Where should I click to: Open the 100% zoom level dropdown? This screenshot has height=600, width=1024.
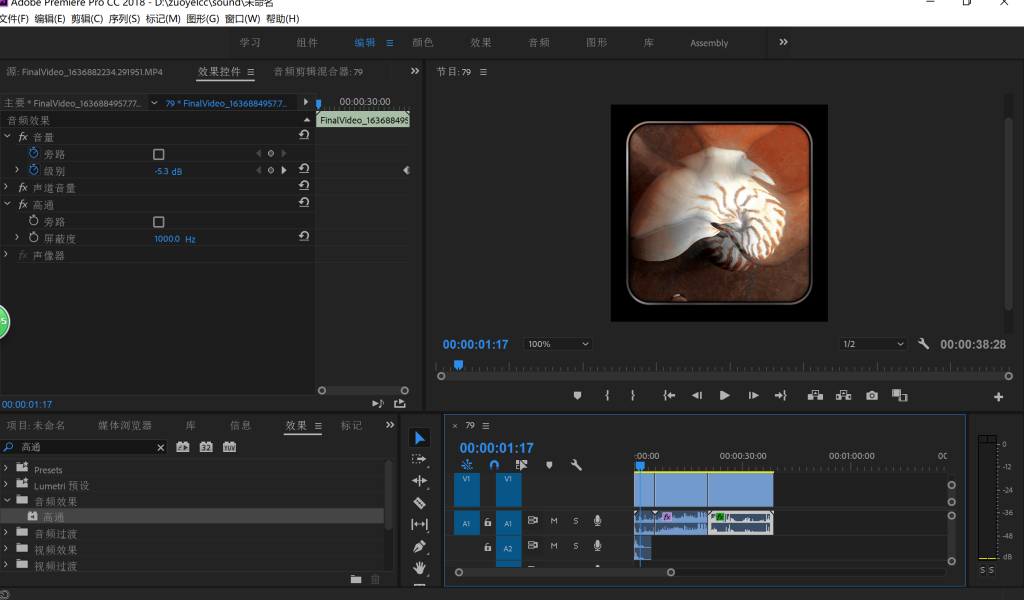click(x=558, y=344)
